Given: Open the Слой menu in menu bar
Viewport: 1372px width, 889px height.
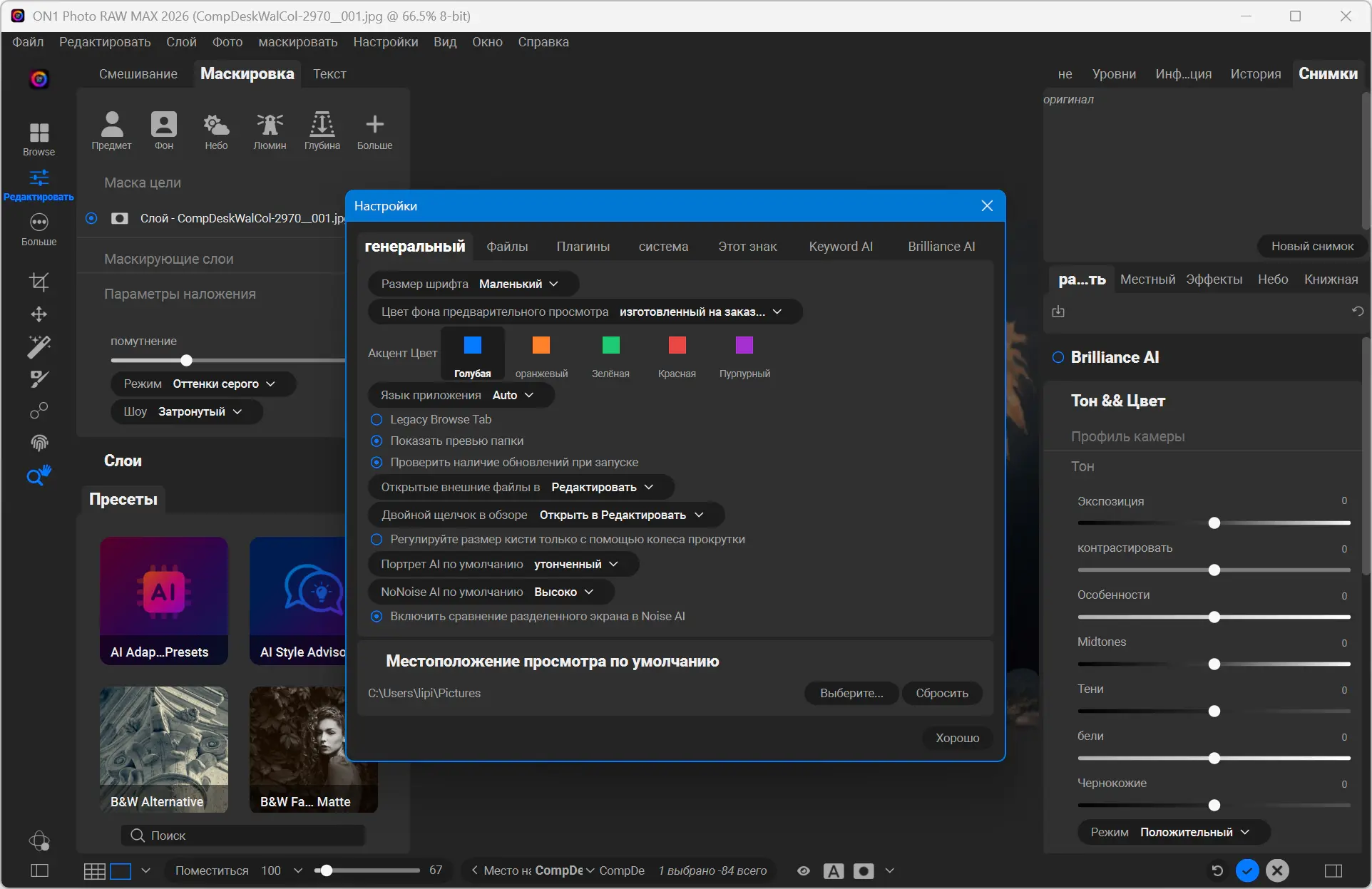Looking at the screenshot, I should pos(181,42).
